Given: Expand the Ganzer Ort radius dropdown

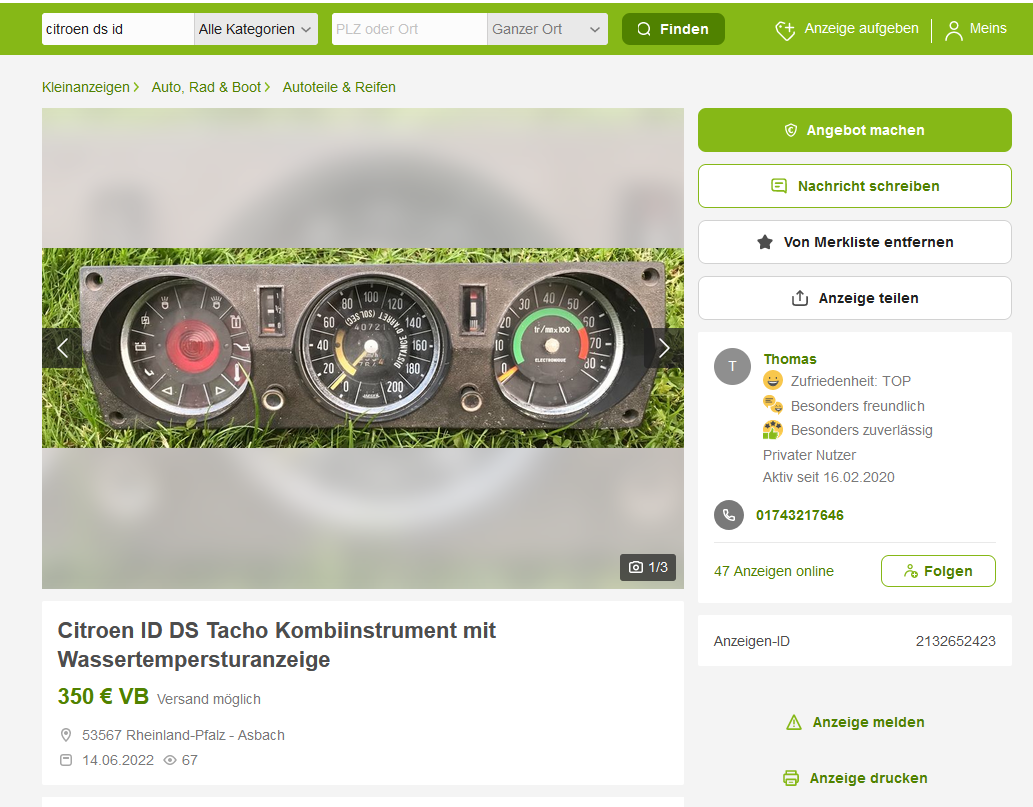Looking at the screenshot, I should (x=547, y=29).
